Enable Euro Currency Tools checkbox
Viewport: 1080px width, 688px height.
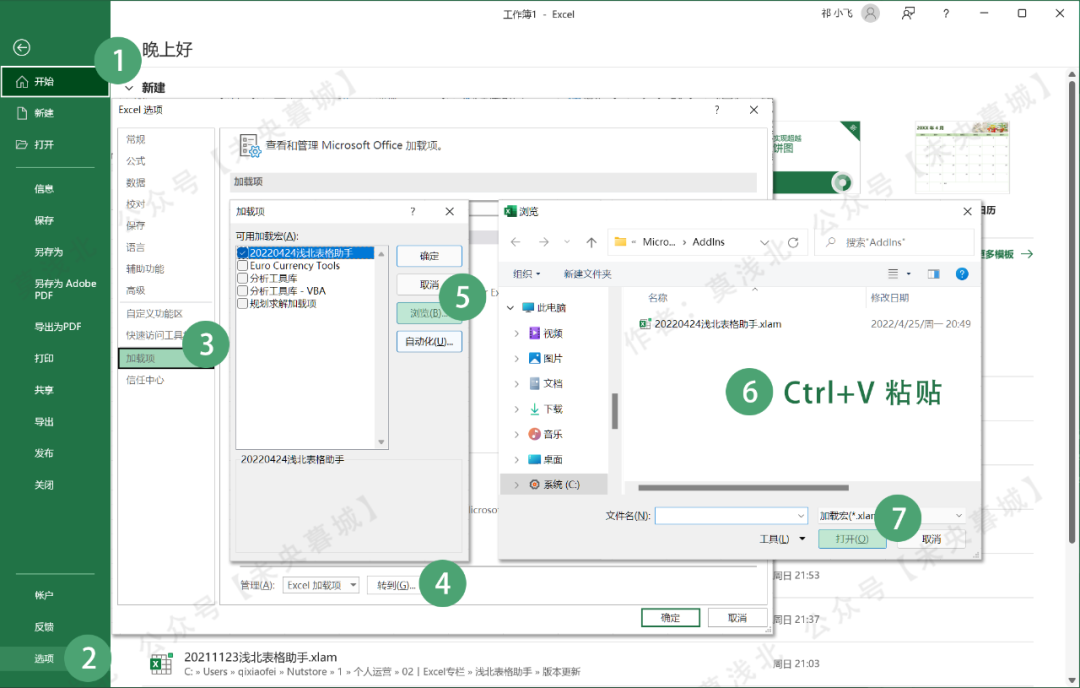tap(242, 265)
